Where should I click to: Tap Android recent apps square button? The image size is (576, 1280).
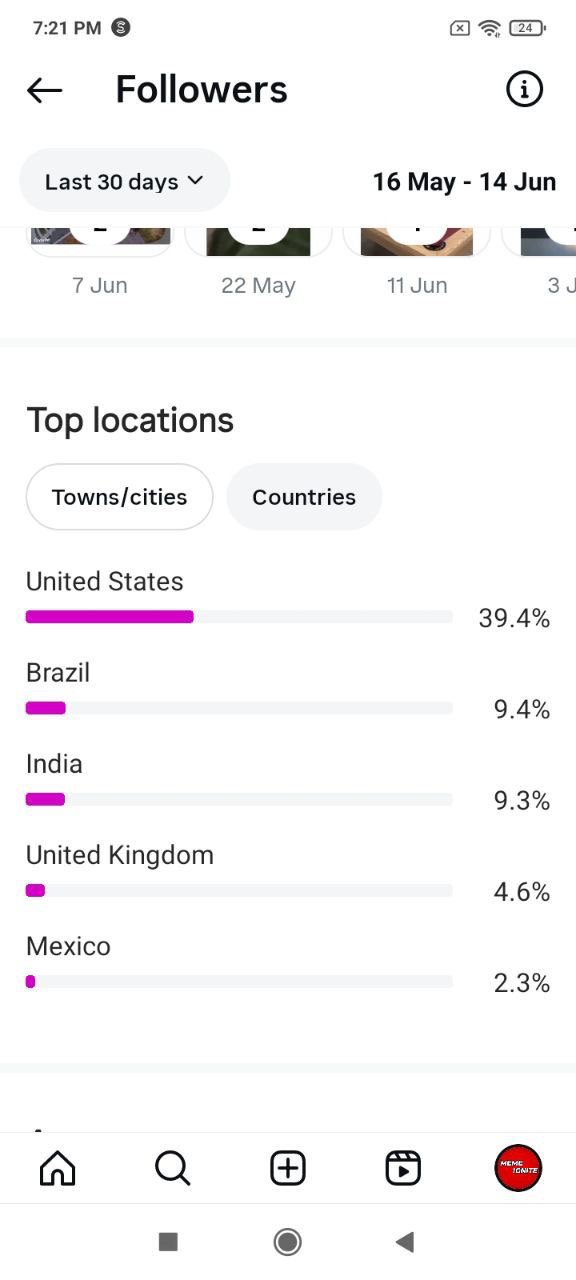(x=168, y=1242)
